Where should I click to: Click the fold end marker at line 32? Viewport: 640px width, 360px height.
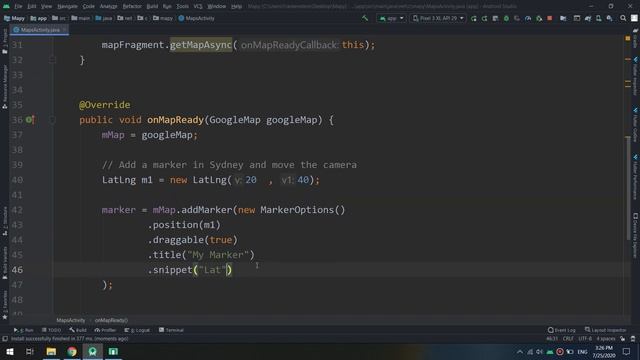tap(52, 60)
